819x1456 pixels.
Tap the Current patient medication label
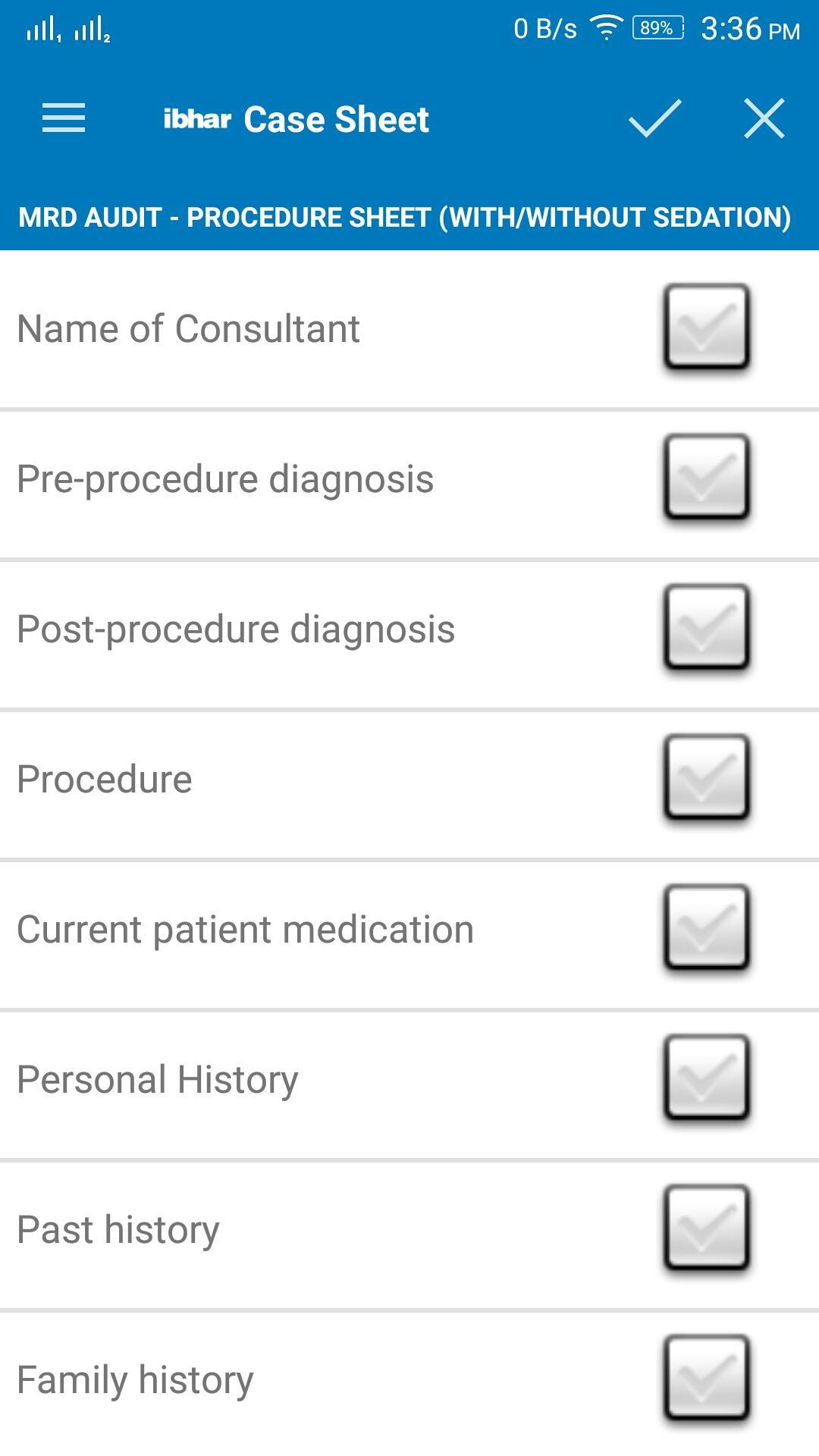(x=245, y=930)
